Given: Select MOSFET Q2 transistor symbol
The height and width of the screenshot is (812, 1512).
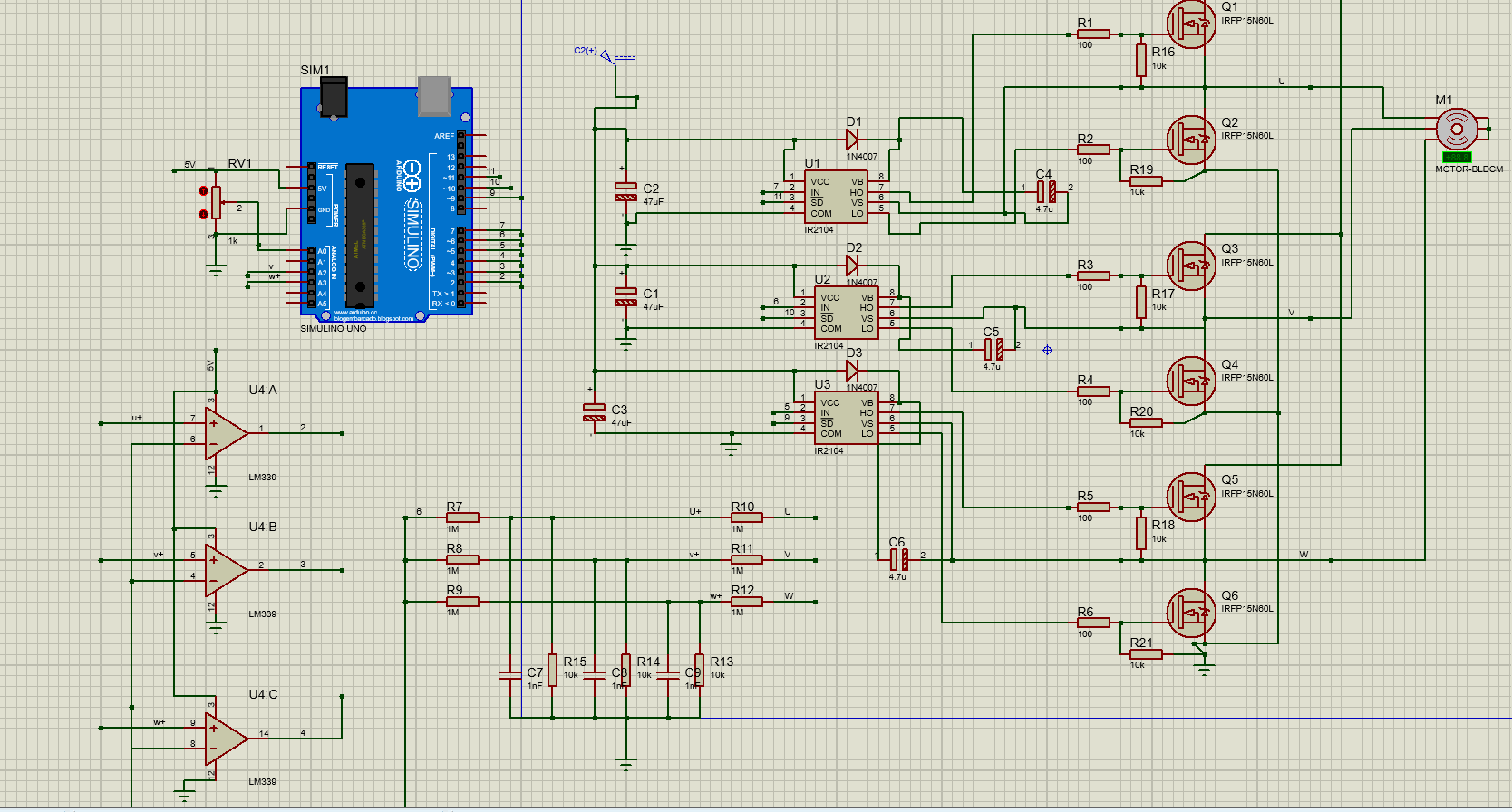Looking at the screenshot, I should point(1191,139).
